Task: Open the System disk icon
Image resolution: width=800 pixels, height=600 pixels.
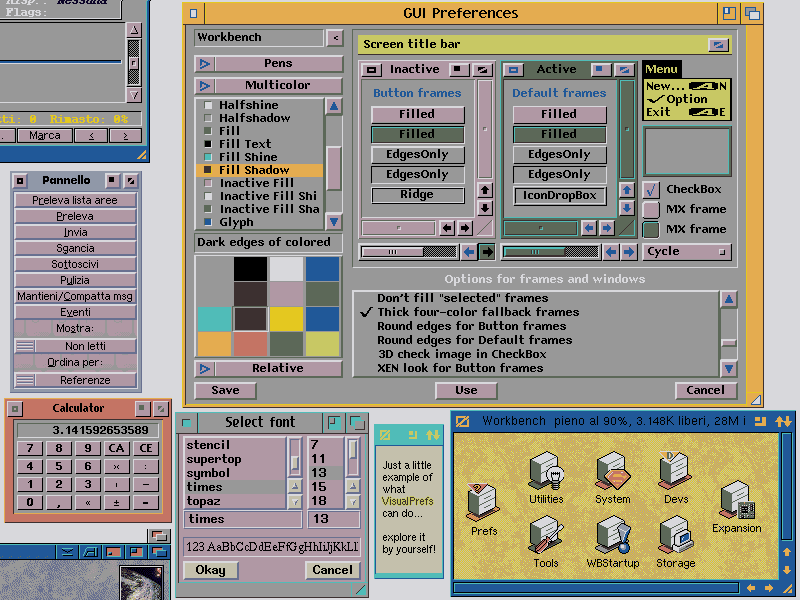Action: click(x=612, y=472)
